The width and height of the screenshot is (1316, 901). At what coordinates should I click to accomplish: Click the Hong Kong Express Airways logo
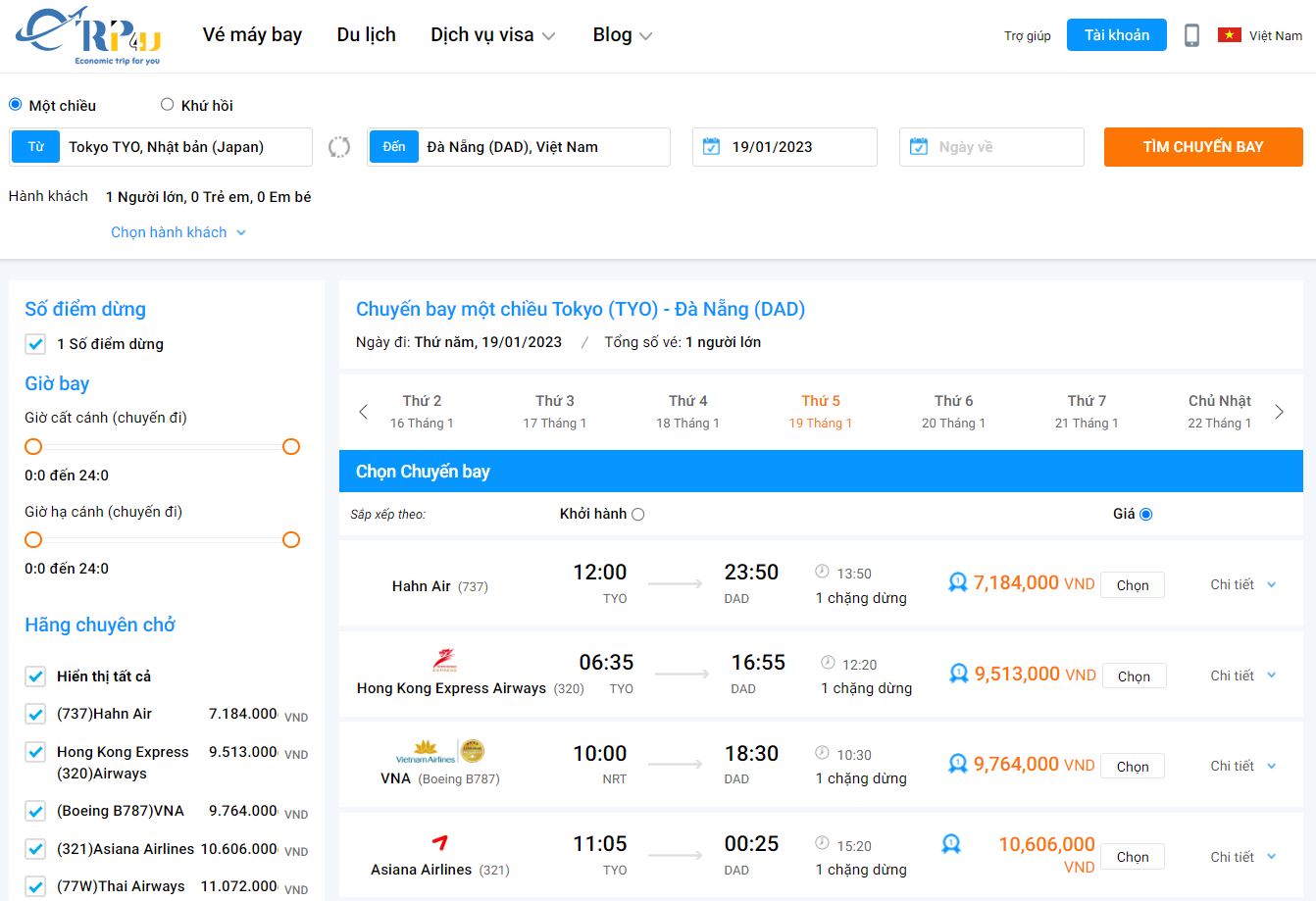point(446,662)
